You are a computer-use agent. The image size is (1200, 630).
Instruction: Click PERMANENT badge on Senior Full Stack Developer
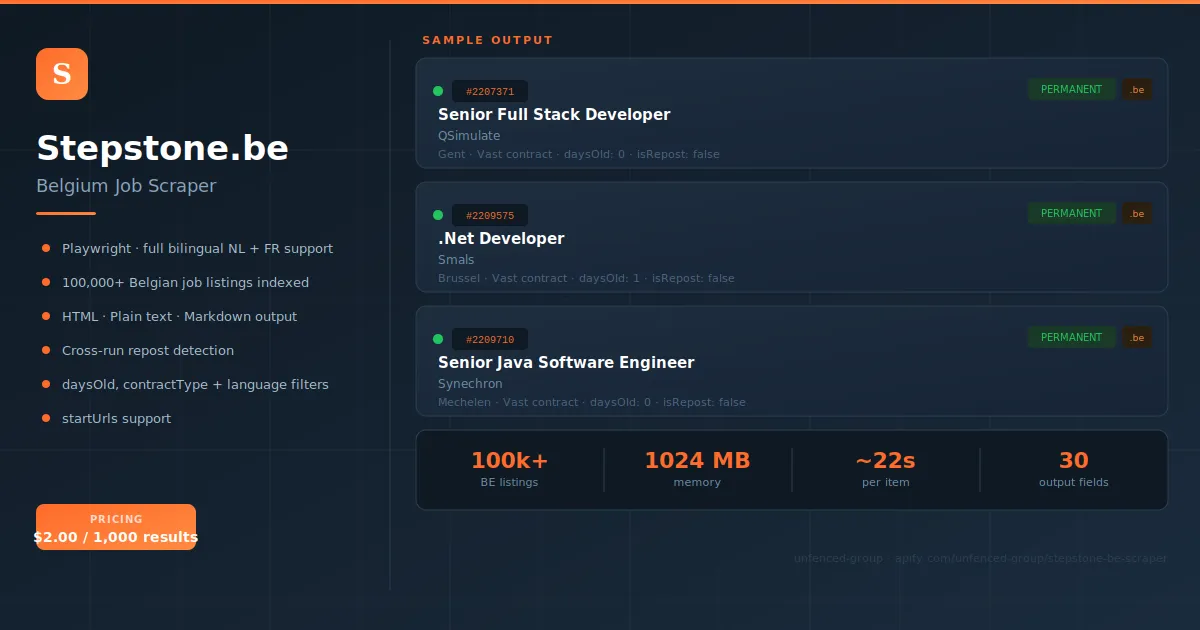coord(1071,89)
